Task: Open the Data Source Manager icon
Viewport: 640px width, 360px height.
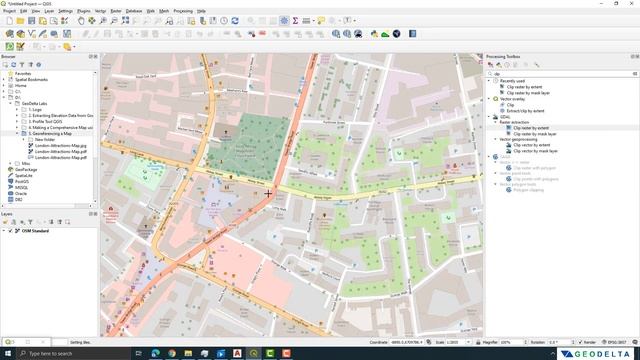Action: tap(9, 34)
